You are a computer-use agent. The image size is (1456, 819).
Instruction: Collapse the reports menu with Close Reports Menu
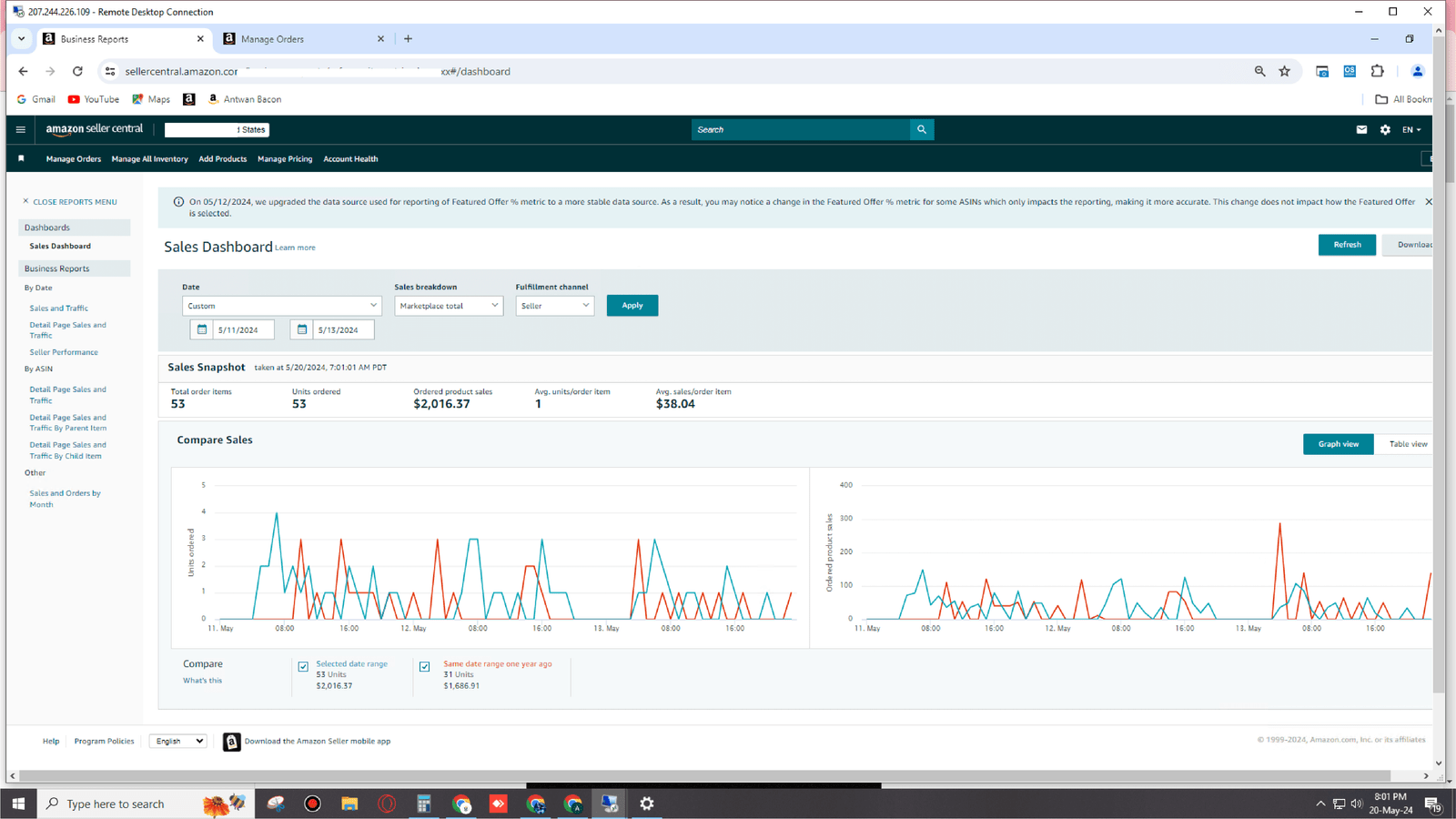tap(69, 201)
